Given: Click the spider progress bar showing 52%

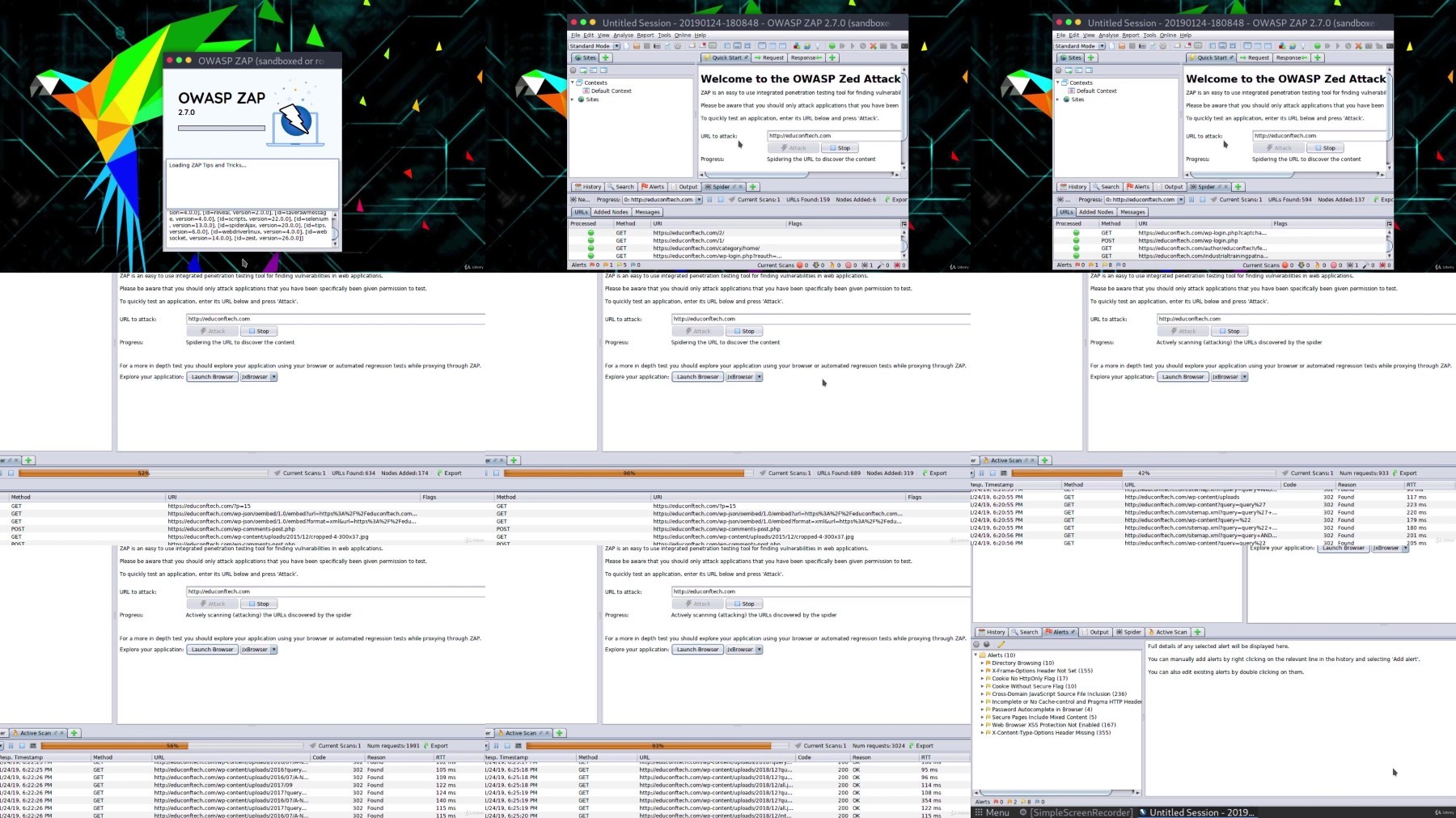Looking at the screenshot, I should [143, 473].
